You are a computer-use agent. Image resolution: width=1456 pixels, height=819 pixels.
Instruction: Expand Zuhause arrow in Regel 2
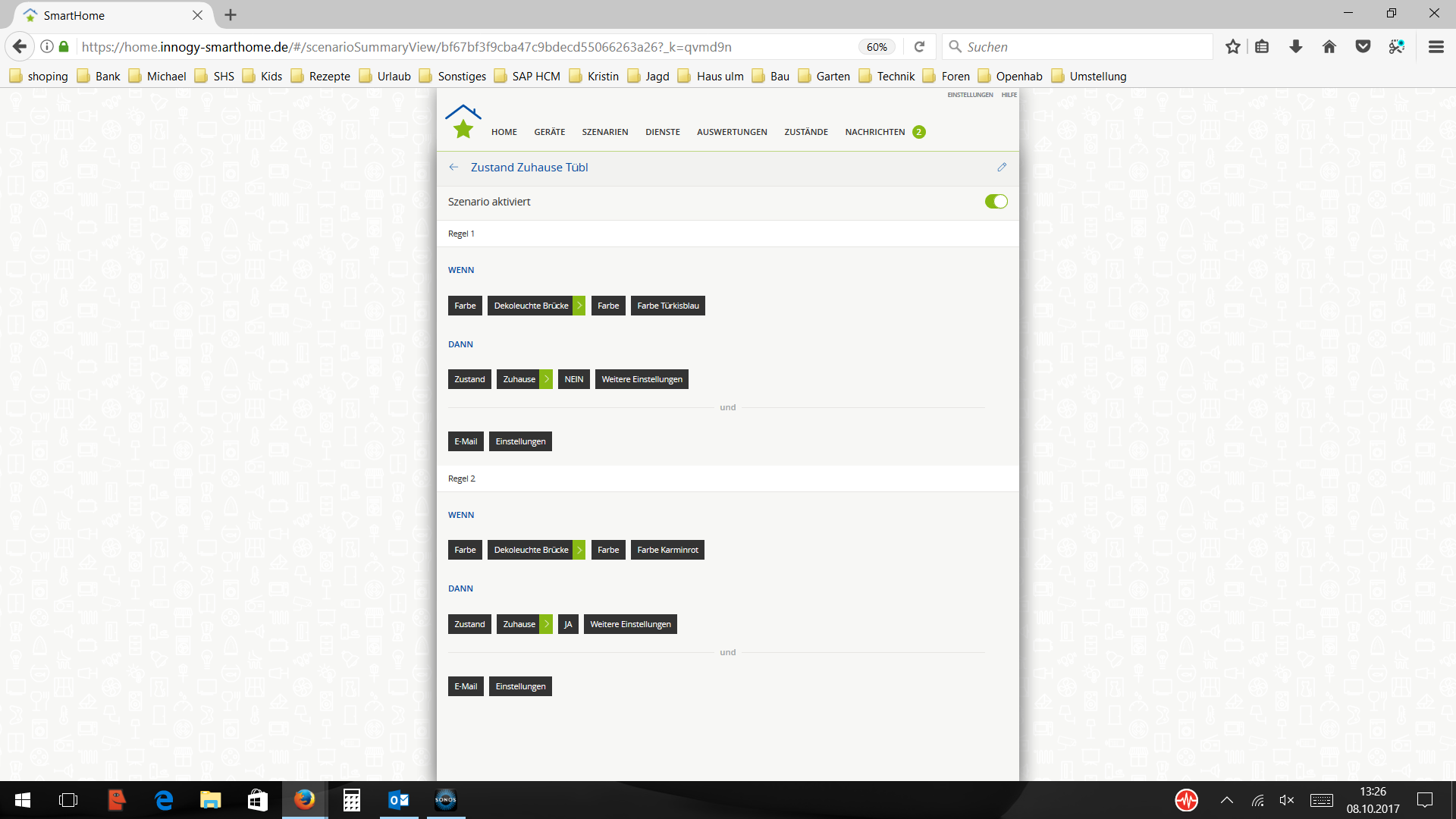click(x=547, y=624)
